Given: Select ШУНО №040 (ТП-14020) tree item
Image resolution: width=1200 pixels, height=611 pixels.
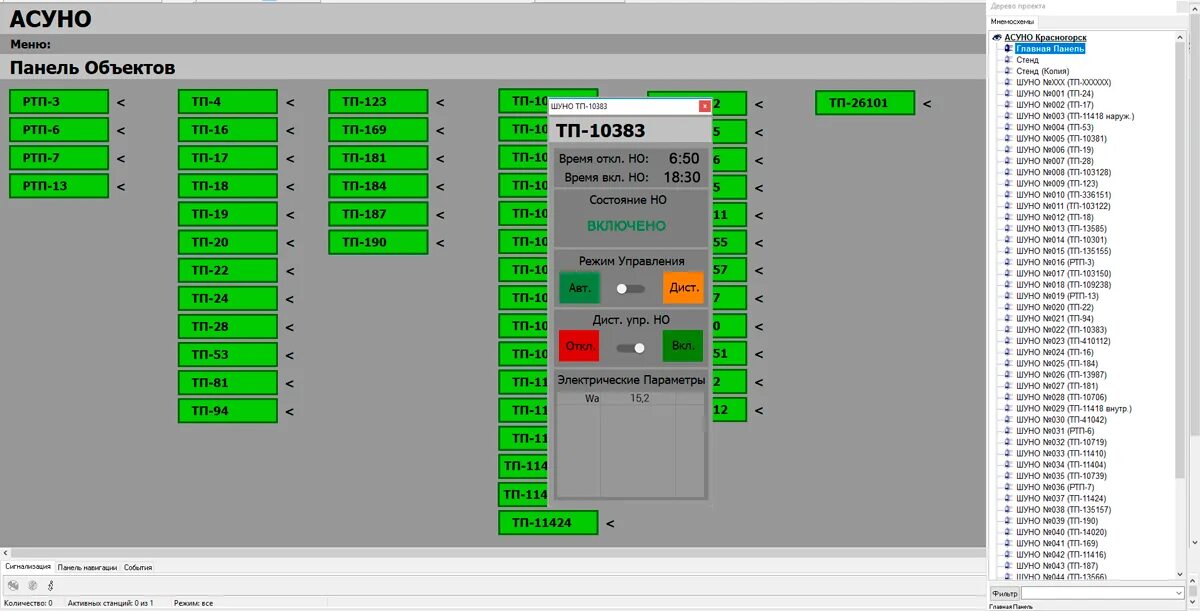Looking at the screenshot, I should click(1061, 532).
